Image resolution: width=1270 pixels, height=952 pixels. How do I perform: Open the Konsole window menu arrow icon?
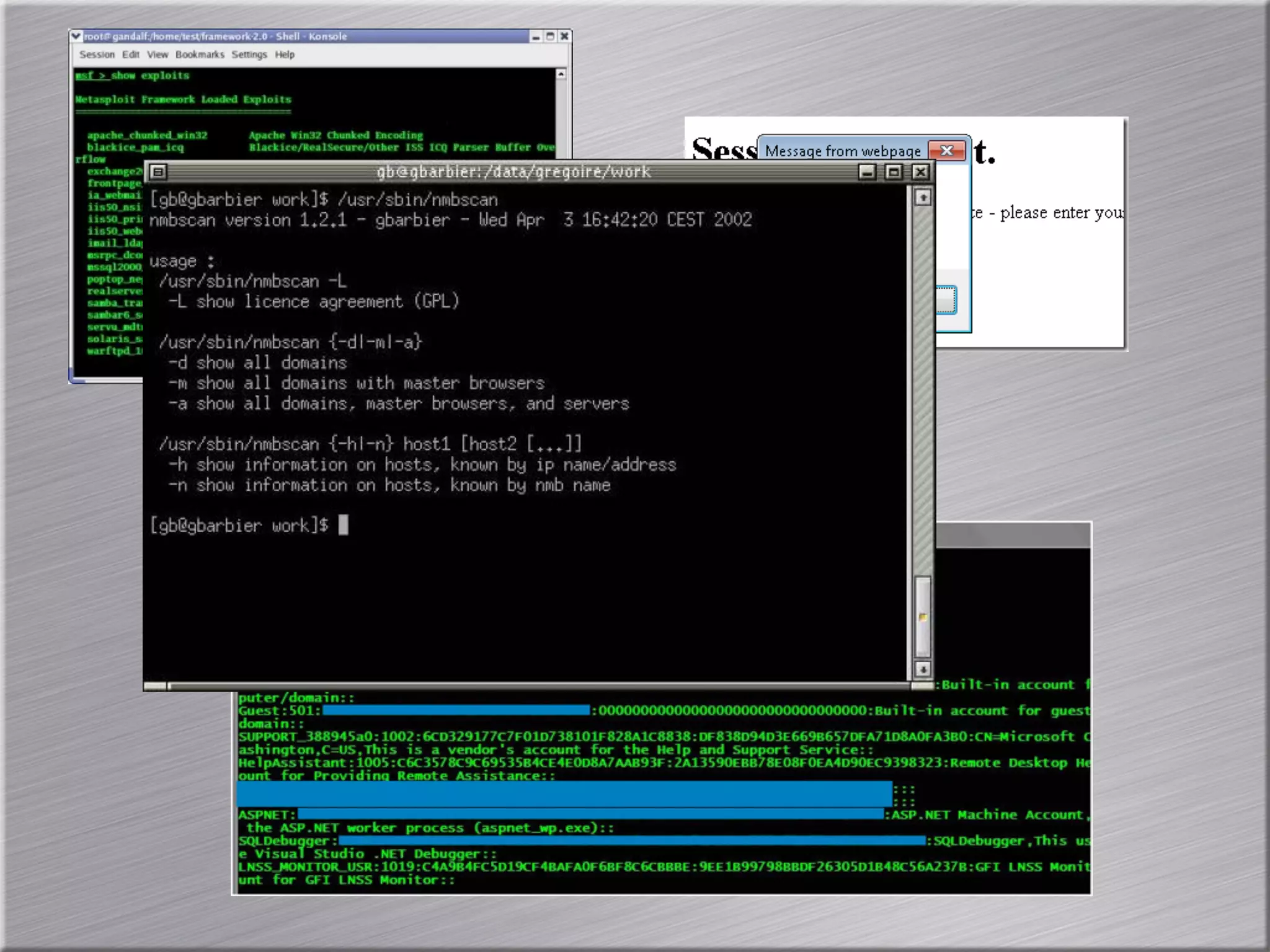pos(76,36)
